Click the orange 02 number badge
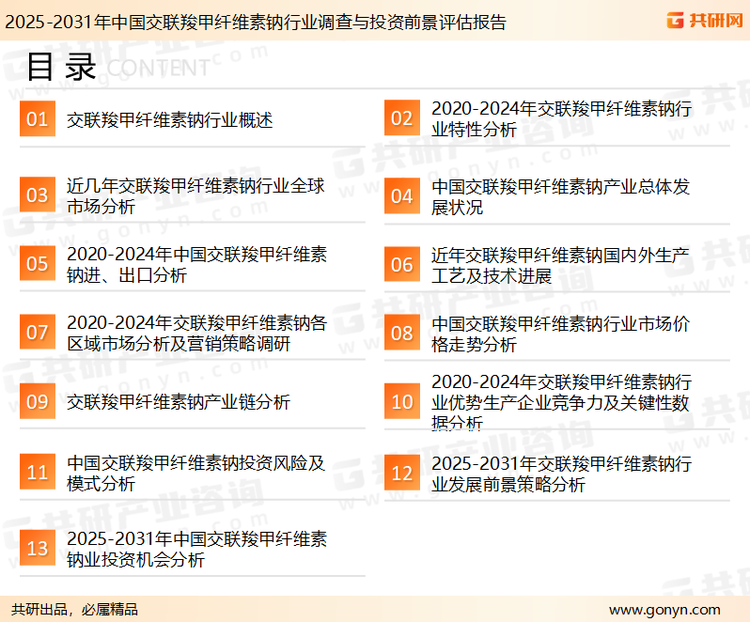The image size is (750, 622). coord(402,118)
